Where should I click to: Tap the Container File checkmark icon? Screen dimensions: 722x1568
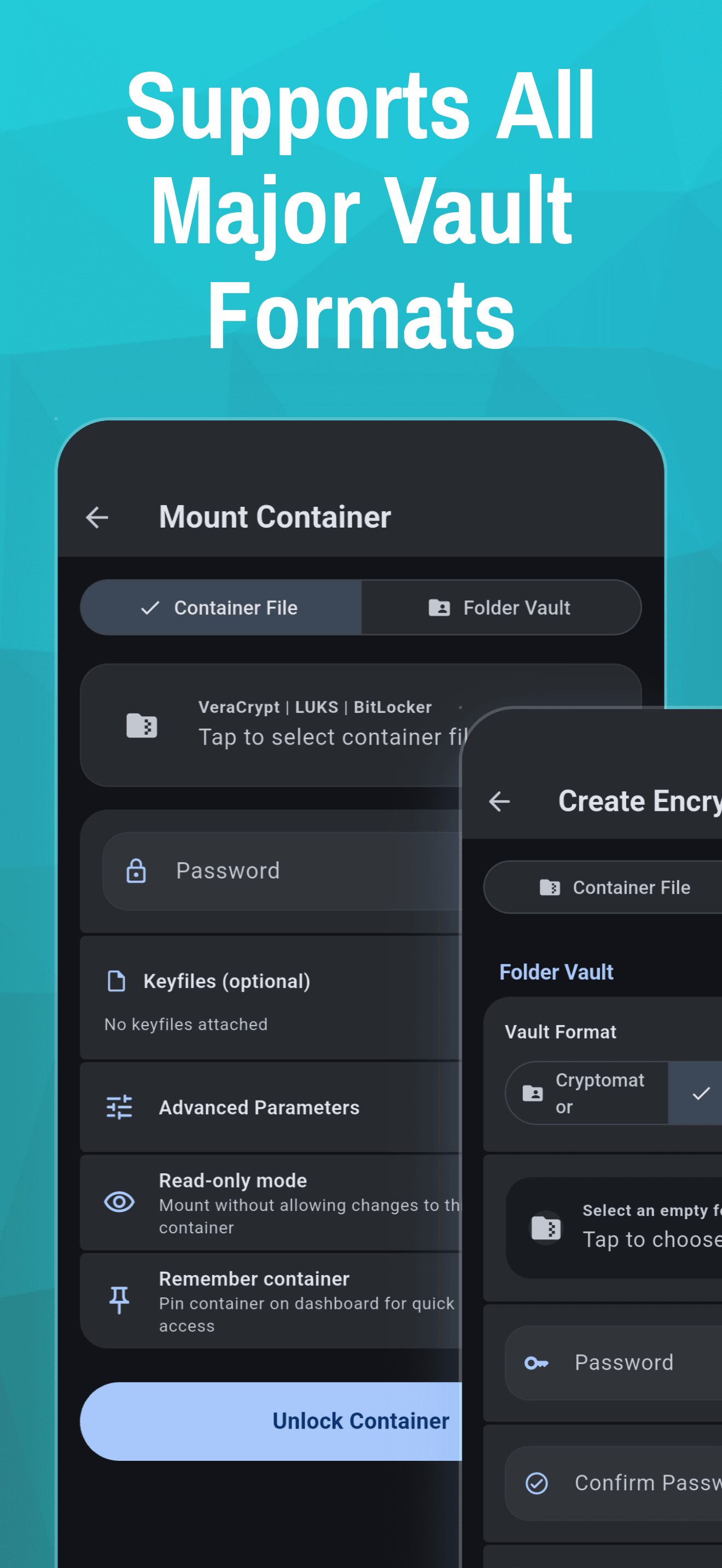point(150,607)
